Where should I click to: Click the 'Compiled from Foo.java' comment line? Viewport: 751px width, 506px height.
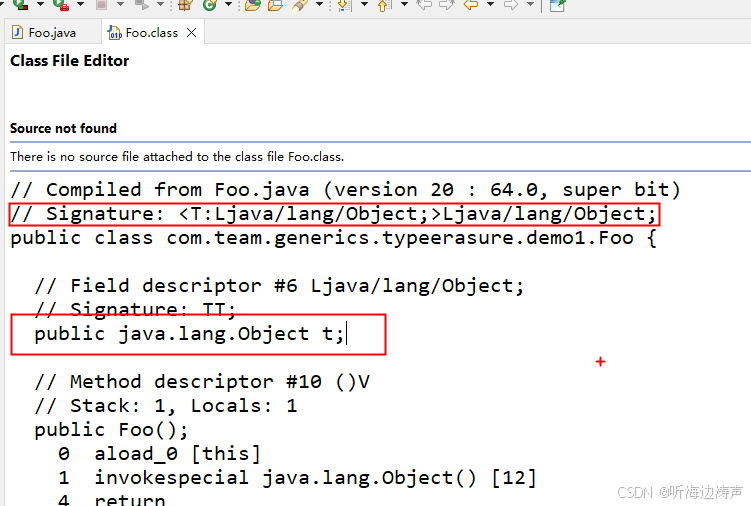pyautogui.click(x=345, y=190)
